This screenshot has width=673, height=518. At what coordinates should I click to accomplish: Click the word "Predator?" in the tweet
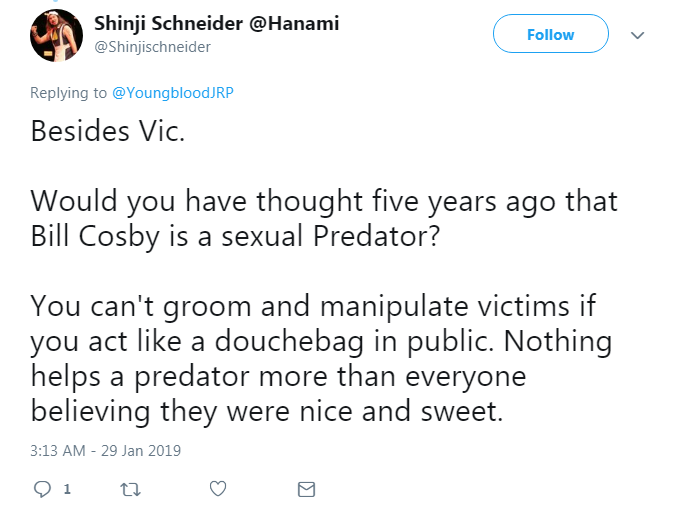[x=376, y=236]
